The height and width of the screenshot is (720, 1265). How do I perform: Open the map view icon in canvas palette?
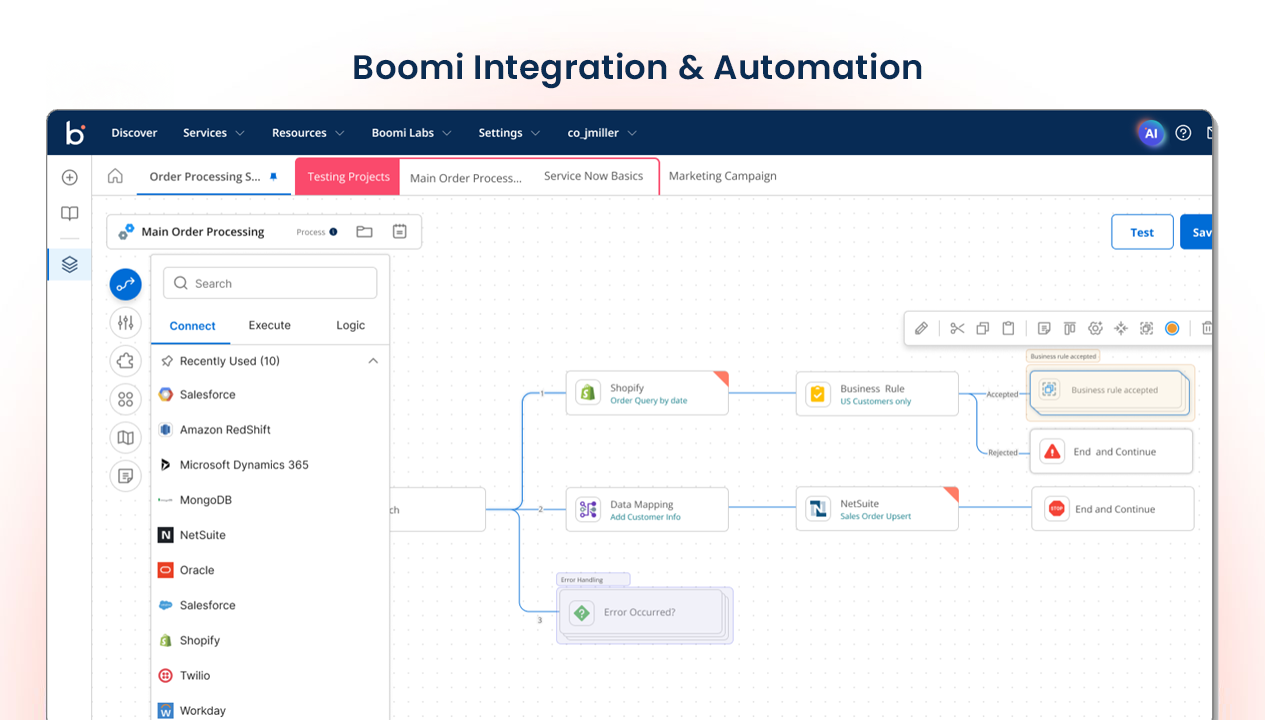(x=125, y=437)
